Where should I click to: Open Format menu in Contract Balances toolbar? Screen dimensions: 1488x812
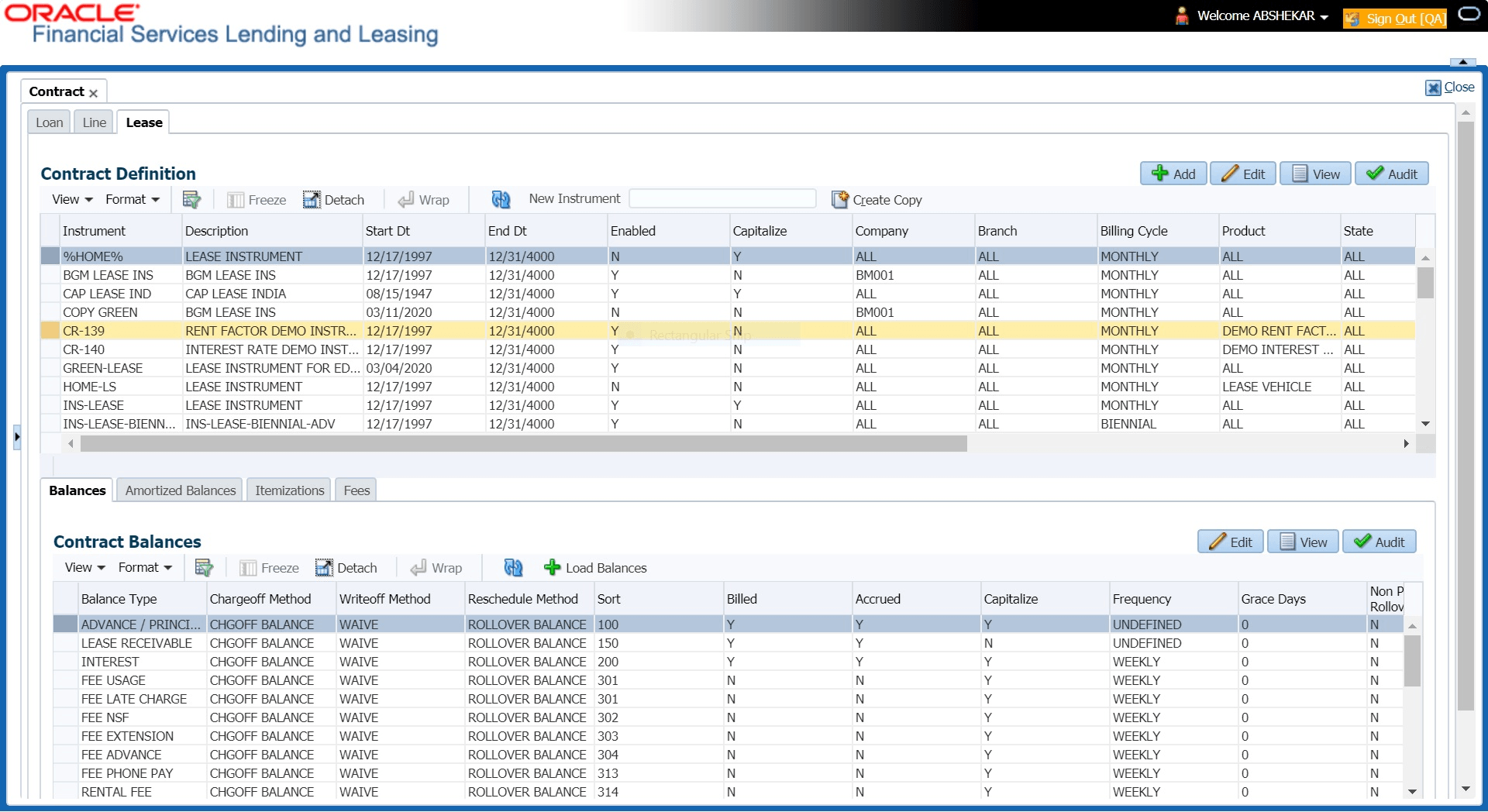coord(145,568)
